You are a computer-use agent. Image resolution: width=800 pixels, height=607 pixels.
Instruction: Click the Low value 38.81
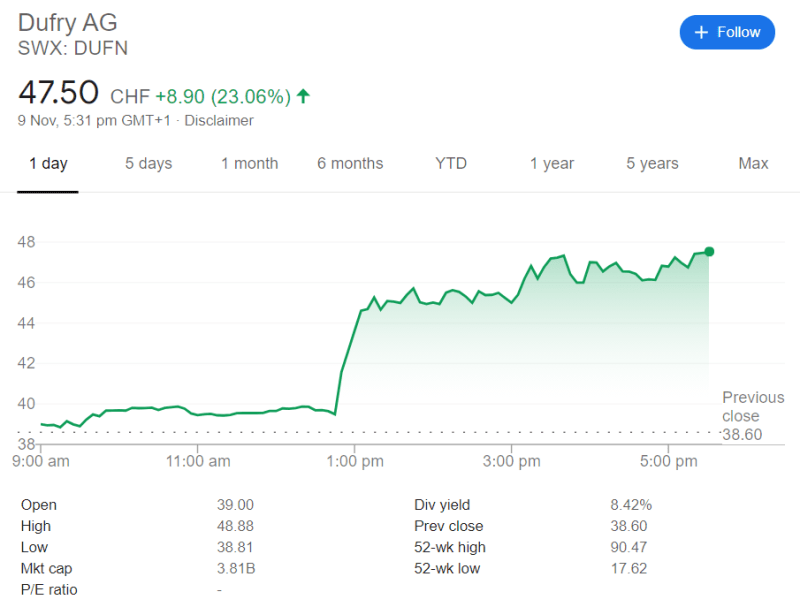235,547
